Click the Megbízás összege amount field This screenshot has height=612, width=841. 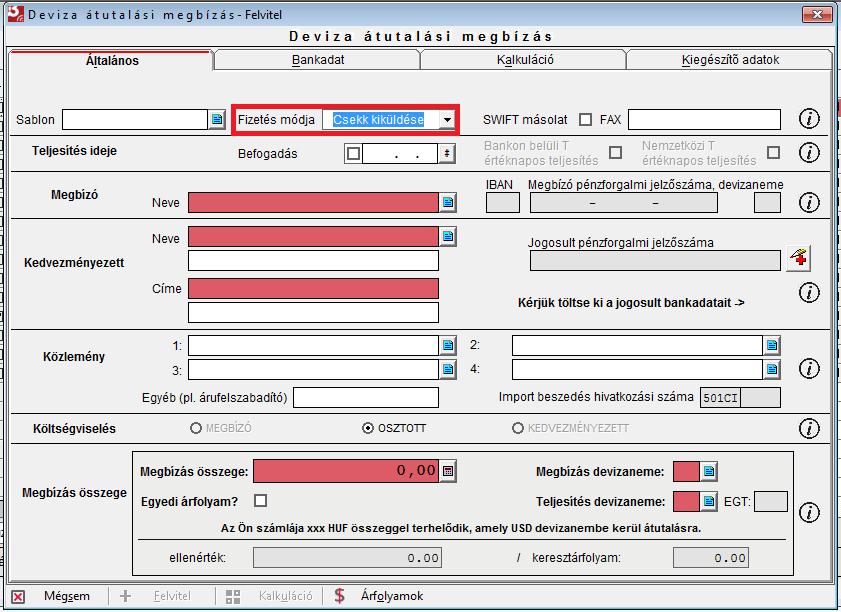pyautogui.click(x=346, y=471)
